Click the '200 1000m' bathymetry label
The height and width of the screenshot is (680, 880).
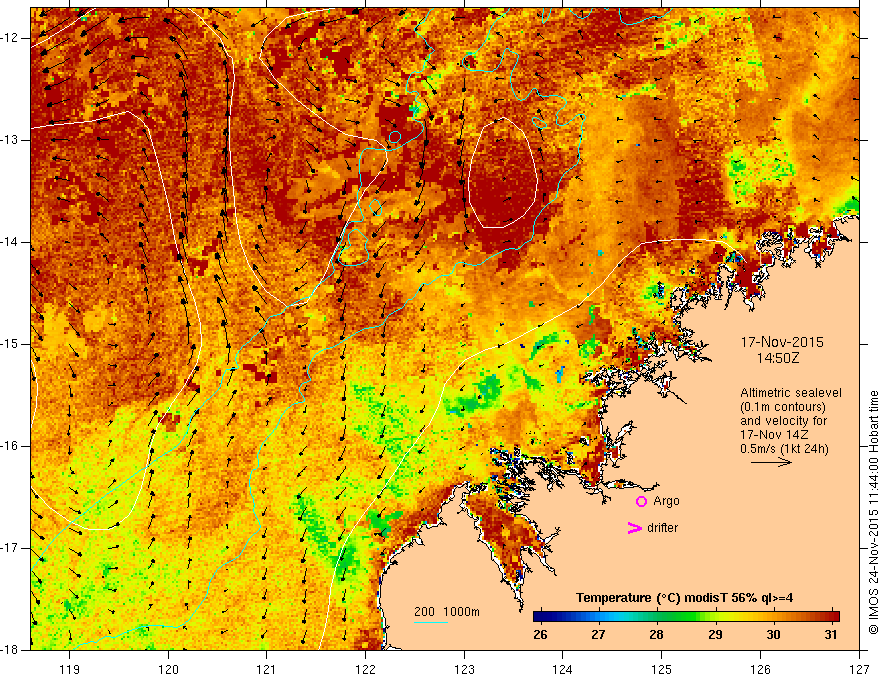447,612
